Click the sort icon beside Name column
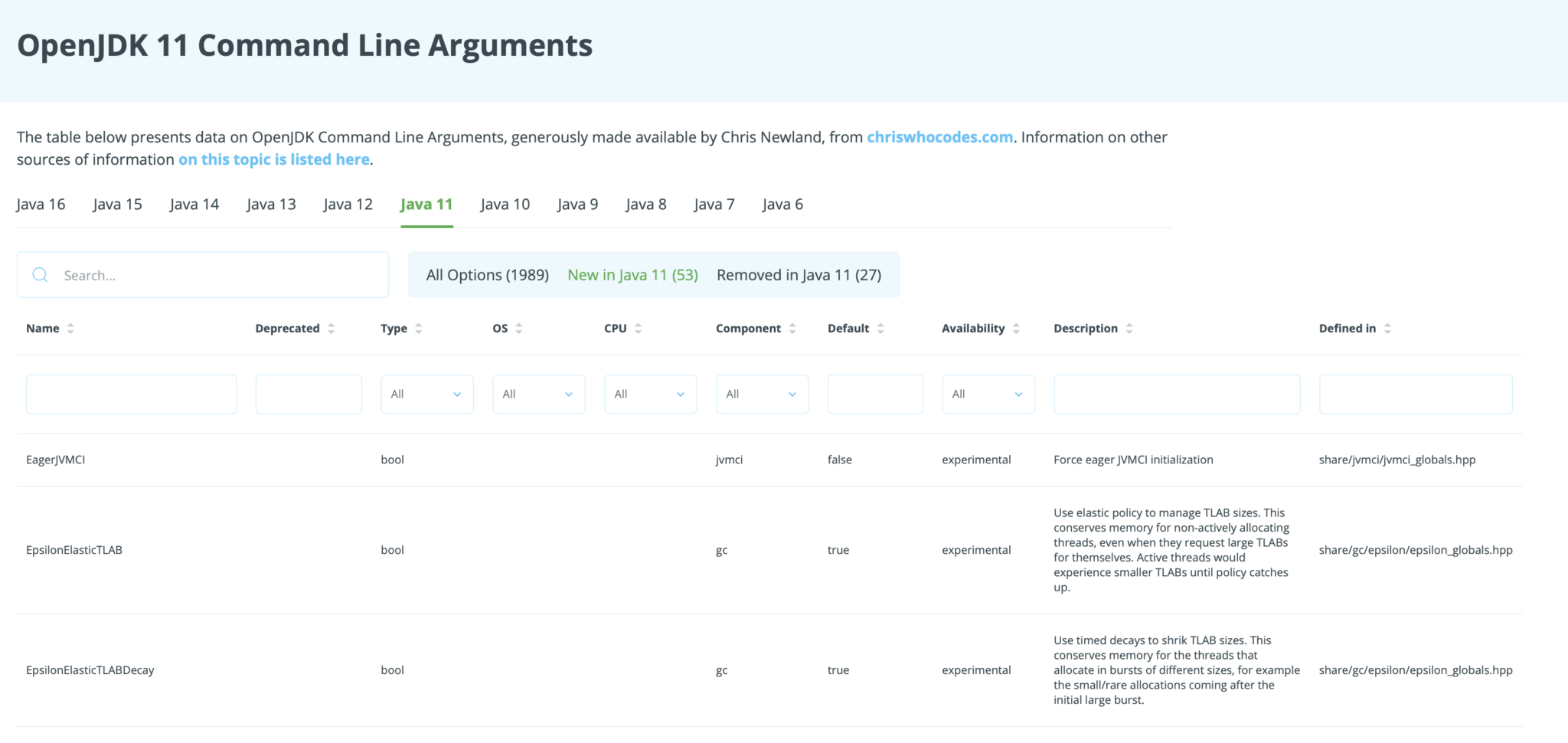The image size is (1568, 743). [70, 329]
